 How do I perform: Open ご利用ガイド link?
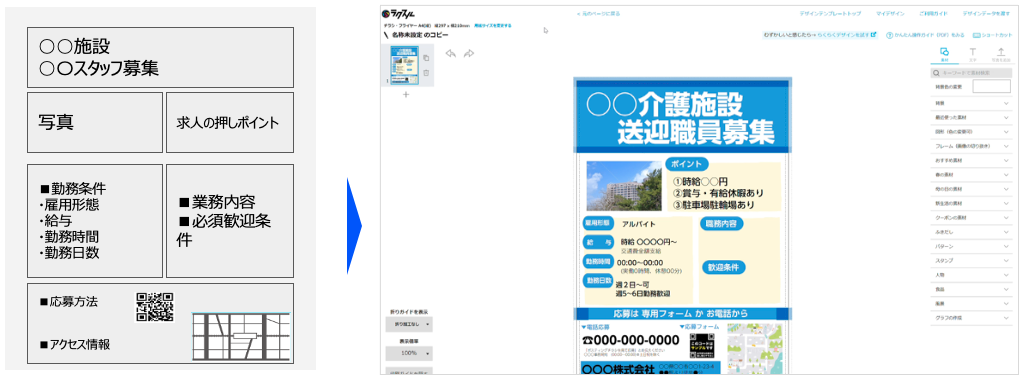934,13
